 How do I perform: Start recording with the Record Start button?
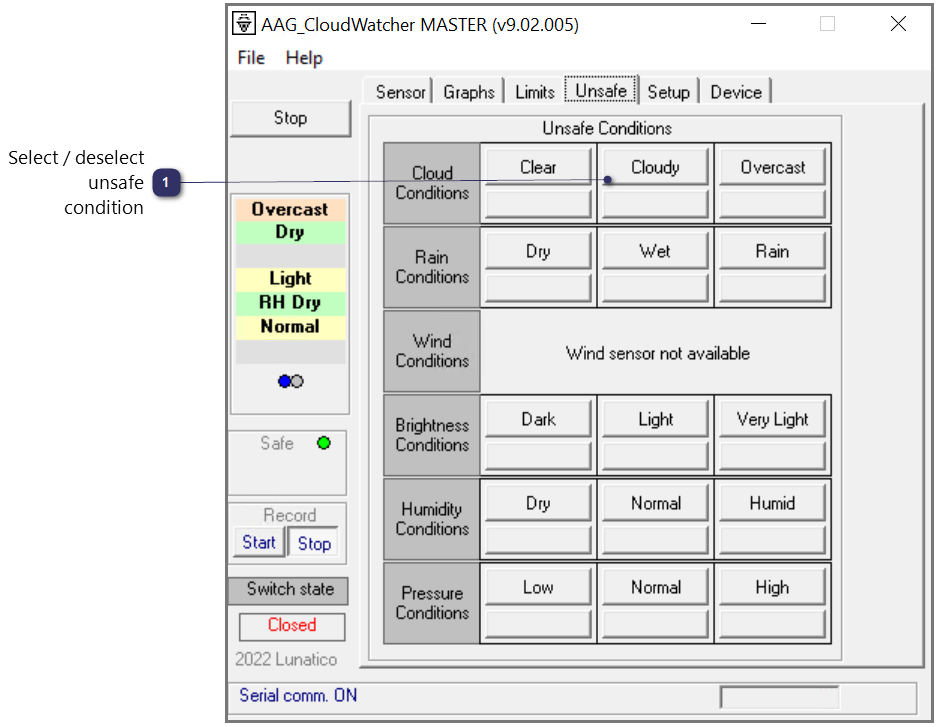point(259,542)
